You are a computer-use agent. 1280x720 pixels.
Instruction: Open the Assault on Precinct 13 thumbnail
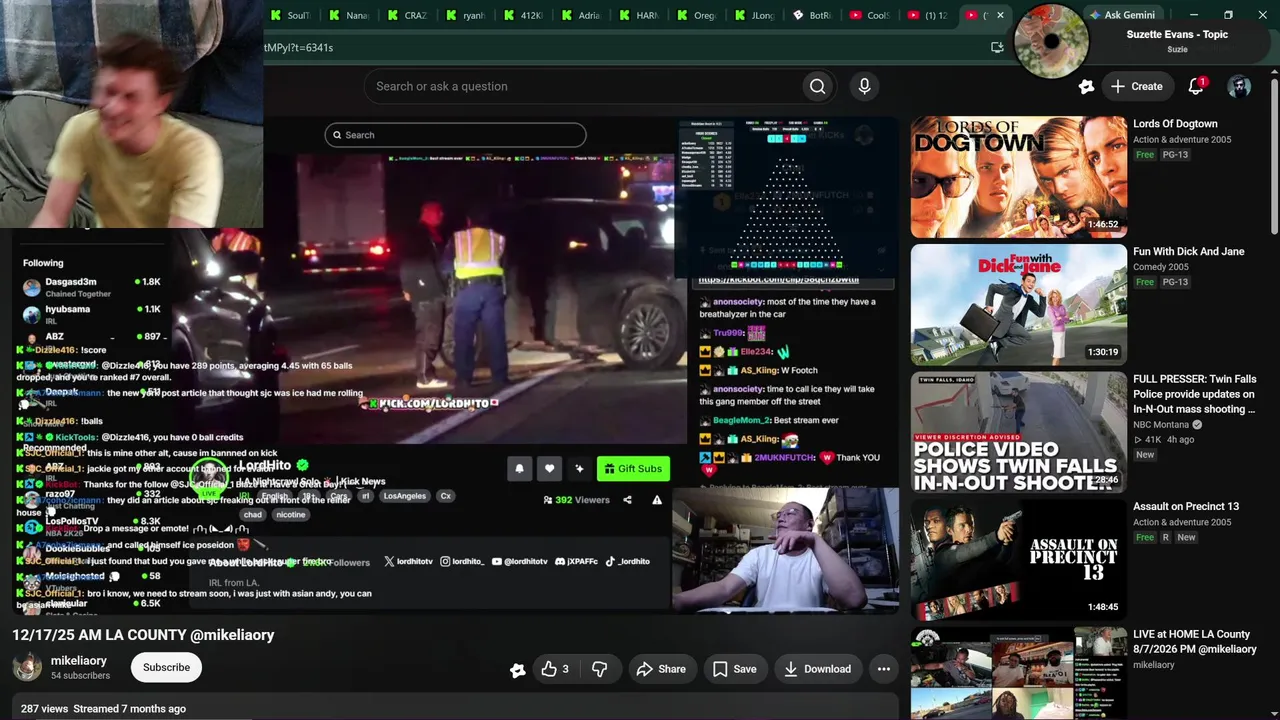click(x=1019, y=560)
